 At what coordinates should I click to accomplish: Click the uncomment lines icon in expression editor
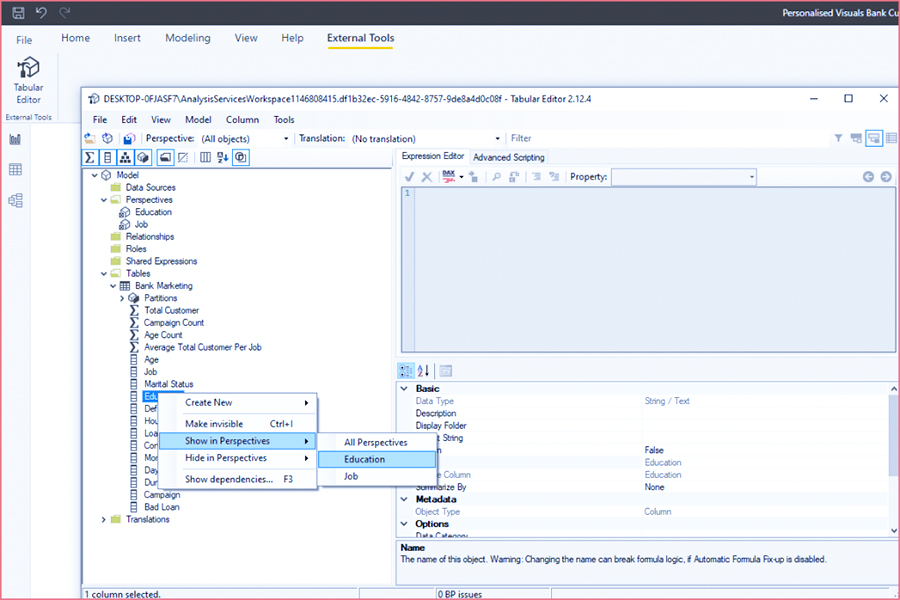coord(554,177)
